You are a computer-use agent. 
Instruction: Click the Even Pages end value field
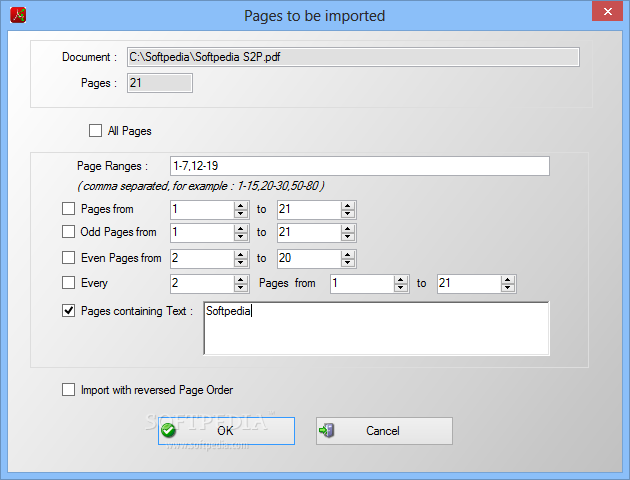309,258
